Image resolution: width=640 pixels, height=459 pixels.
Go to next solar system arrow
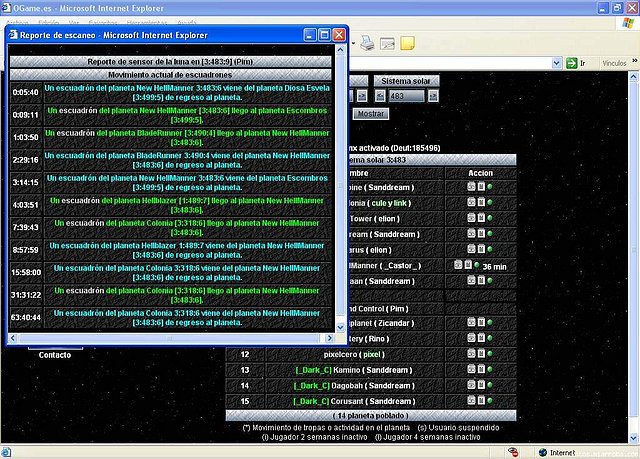[x=433, y=96]
